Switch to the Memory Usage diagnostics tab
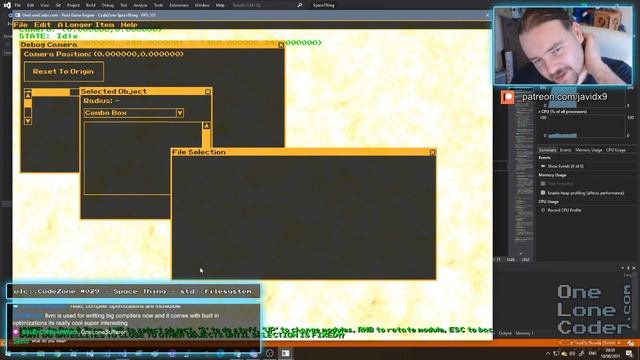This screenshot has width=640, height=360. [x=589, y=150]
